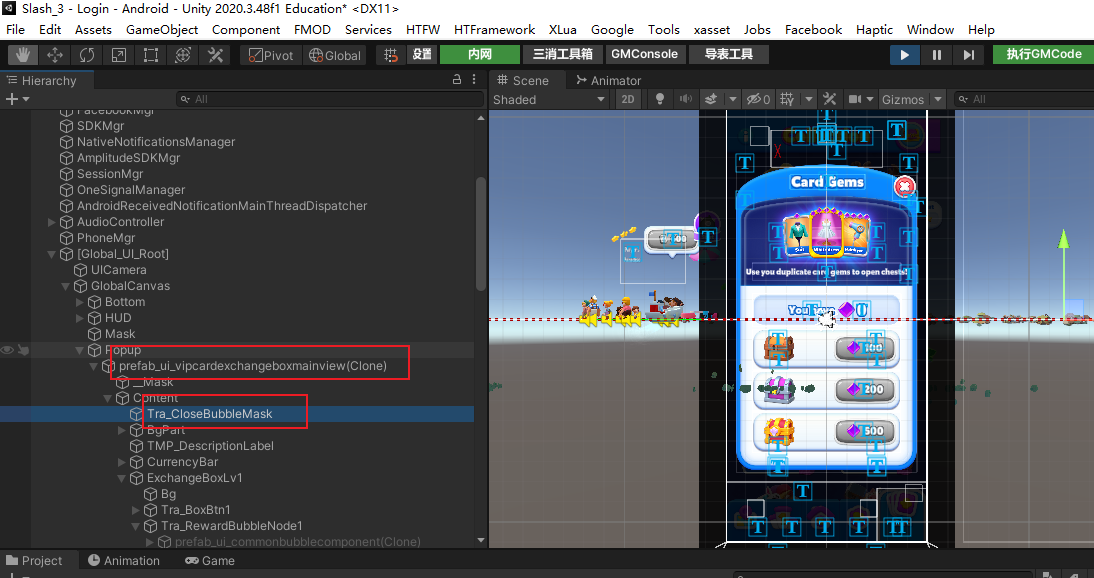Open the Gizmos dropdown arrow
The image size is (1094, 578).
click(x=938, y=99)
